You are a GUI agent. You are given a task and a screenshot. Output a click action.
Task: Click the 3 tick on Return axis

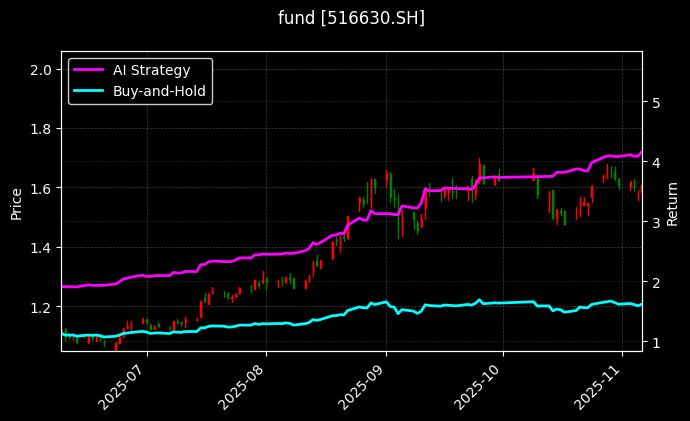(656, 222)
